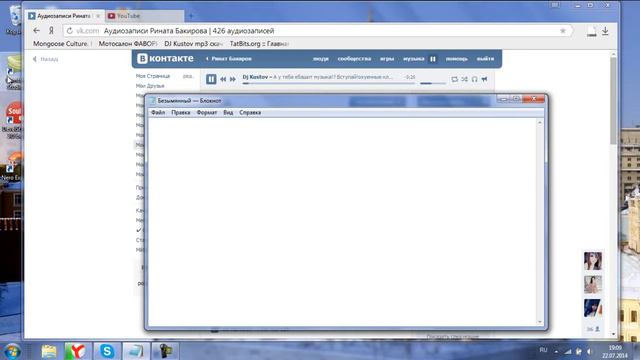Image resolution: width=640 pixels, height=360 pixels.
Task: Click the Yandex Я button in toolbar
Action: click(51, 31)
